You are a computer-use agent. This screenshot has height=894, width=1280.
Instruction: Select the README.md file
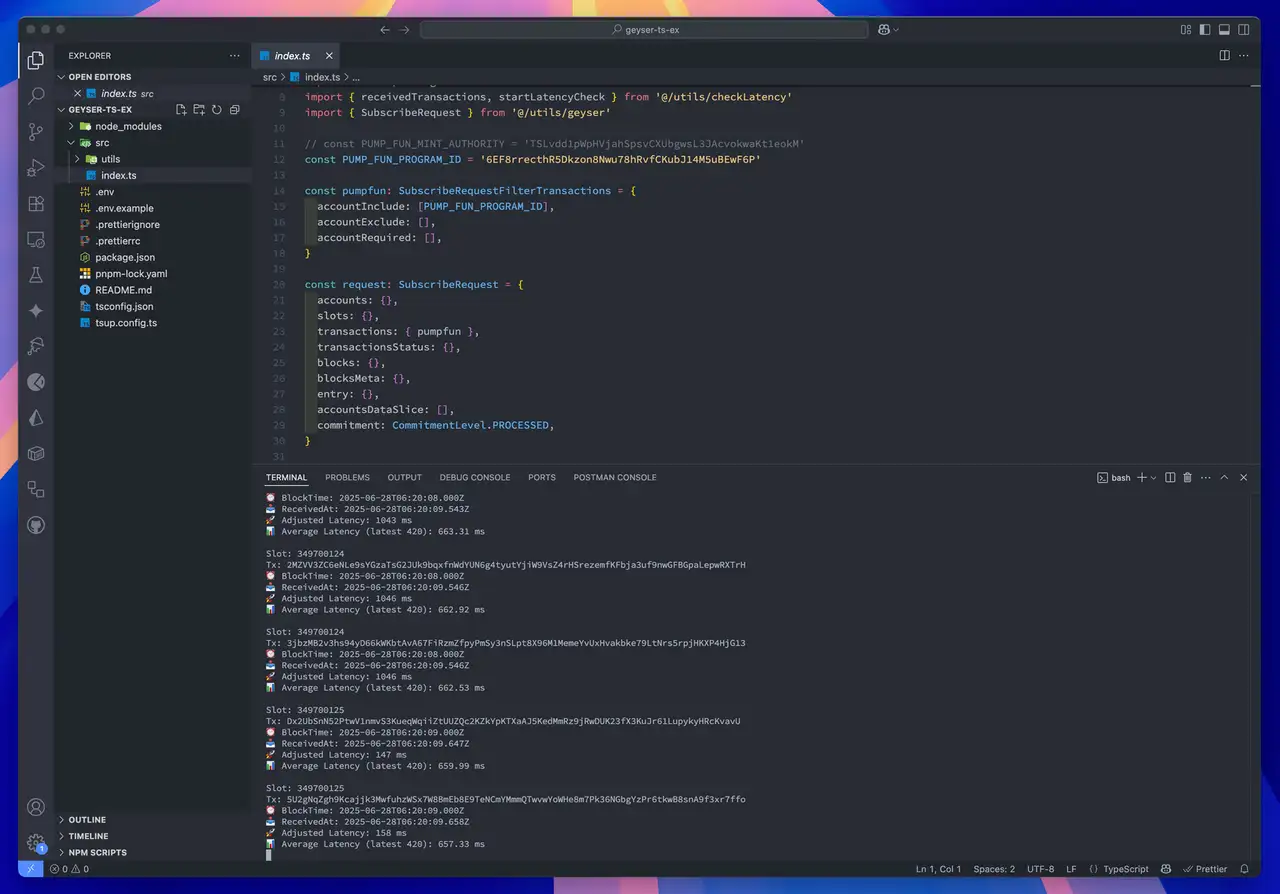[x=122, y=290]
